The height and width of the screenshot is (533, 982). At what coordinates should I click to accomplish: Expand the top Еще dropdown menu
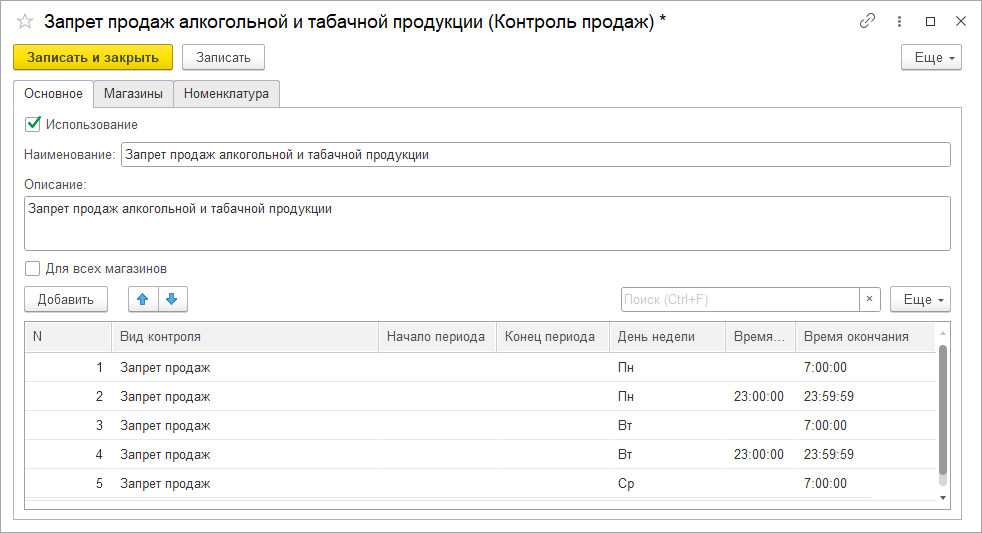[931, 58]
